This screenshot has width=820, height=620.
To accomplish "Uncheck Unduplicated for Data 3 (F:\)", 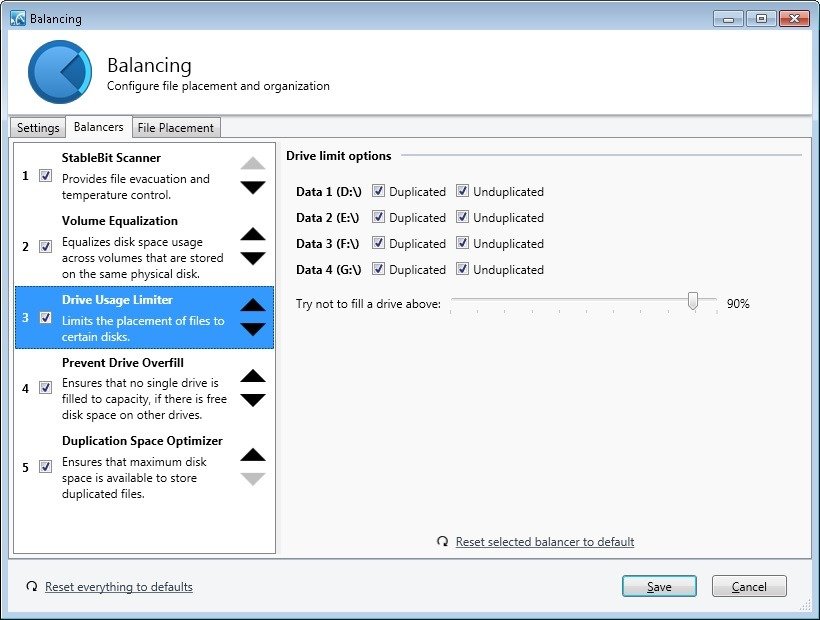I will 462,243.
